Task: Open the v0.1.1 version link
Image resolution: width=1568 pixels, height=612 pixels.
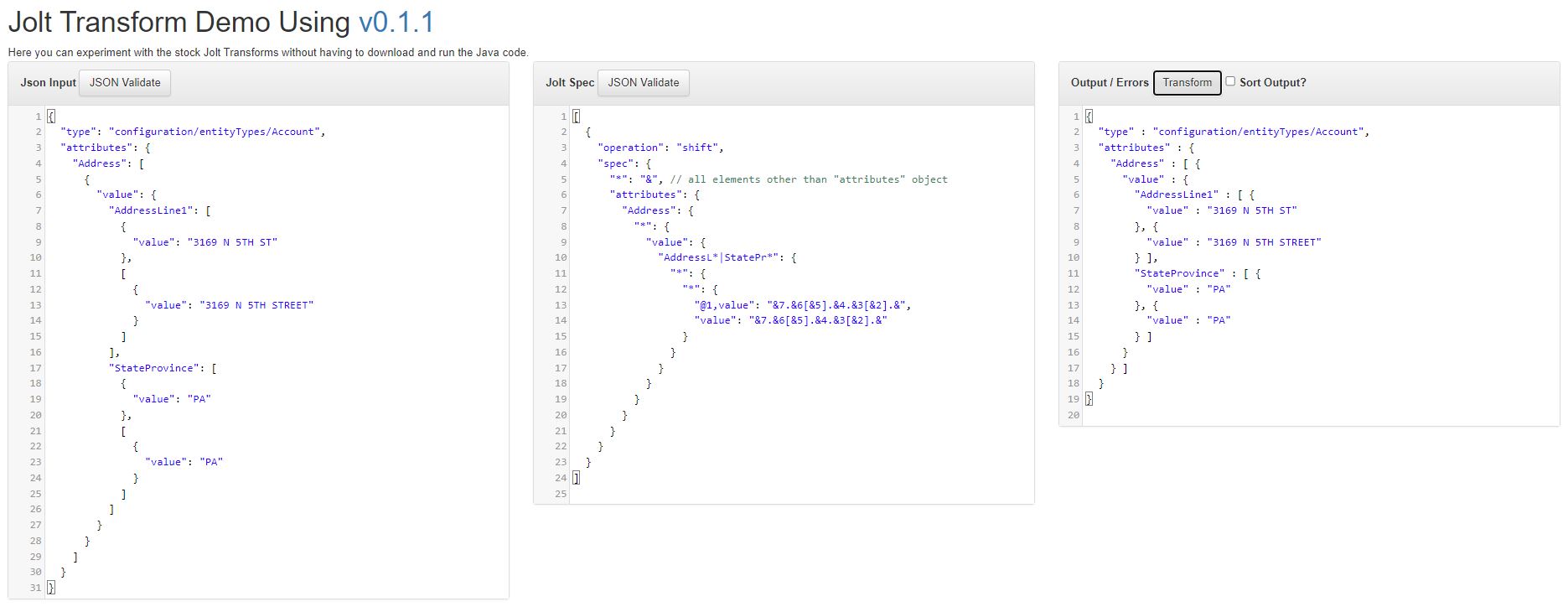Action: 396,23
